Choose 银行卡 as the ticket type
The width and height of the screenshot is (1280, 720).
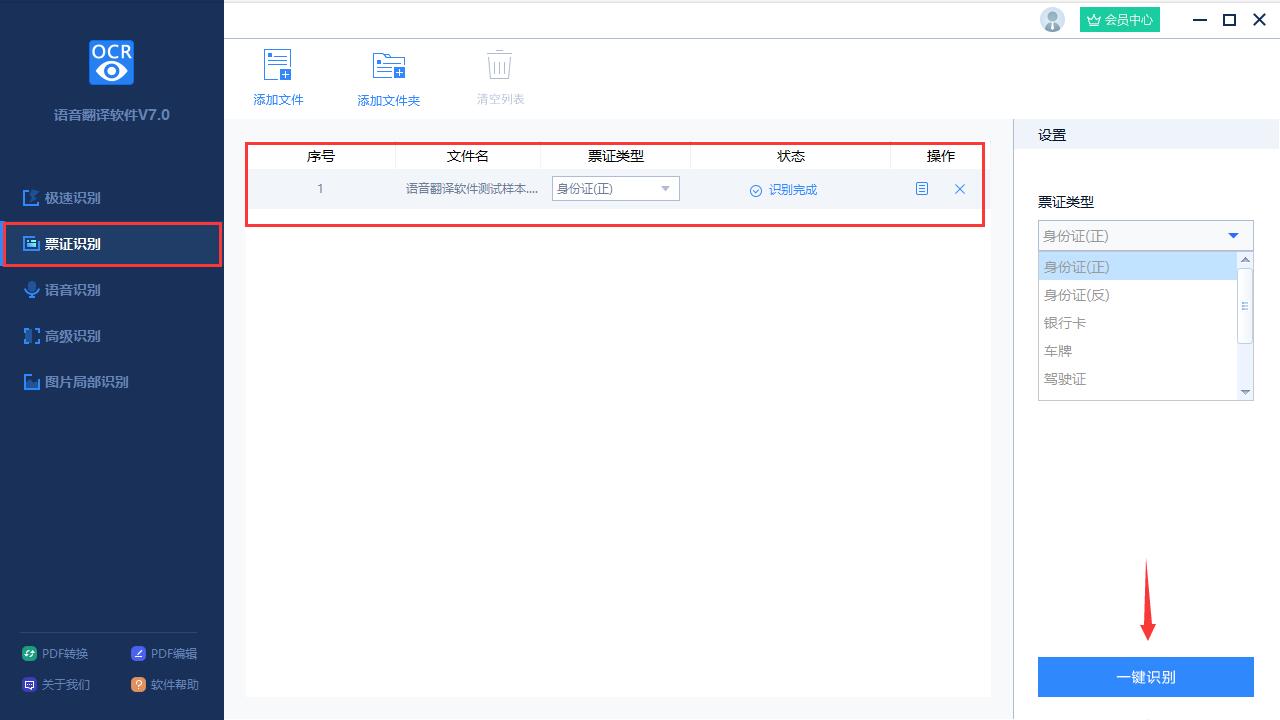point(1065,322)
